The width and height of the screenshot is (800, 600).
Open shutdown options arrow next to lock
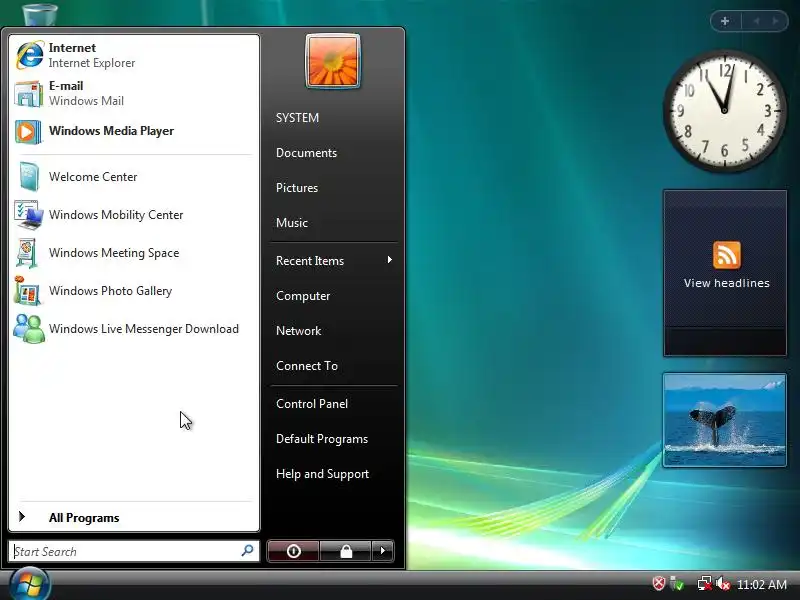383,551
